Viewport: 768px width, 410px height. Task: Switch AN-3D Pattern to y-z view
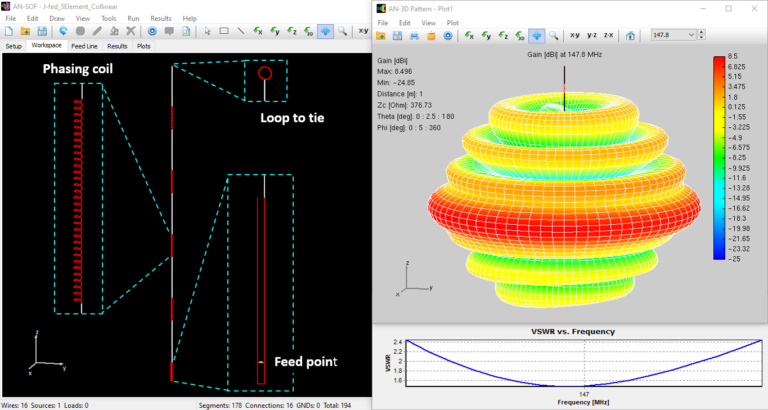[x=592, y=35]
